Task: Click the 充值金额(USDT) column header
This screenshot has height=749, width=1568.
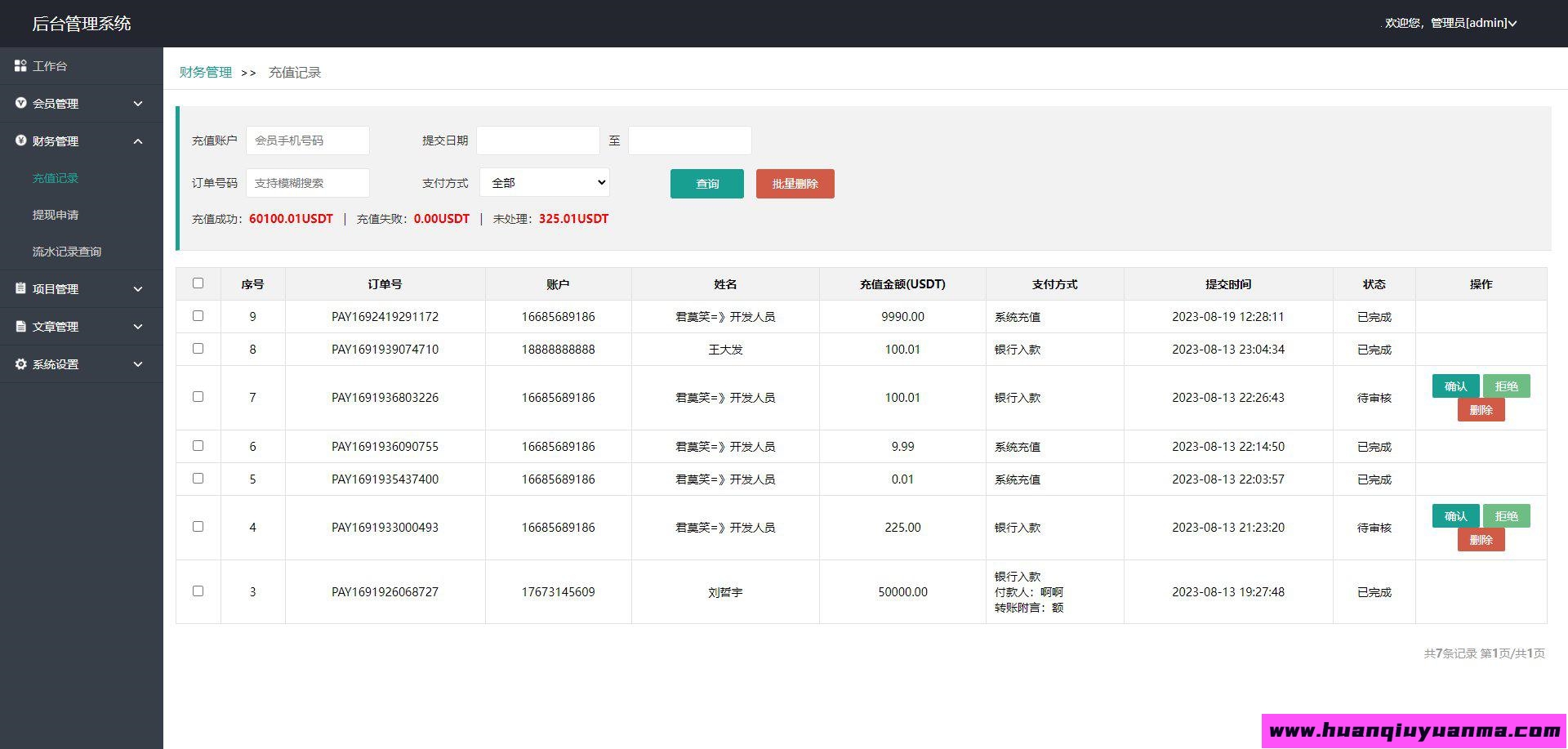Action: click(x=902, y=284)
